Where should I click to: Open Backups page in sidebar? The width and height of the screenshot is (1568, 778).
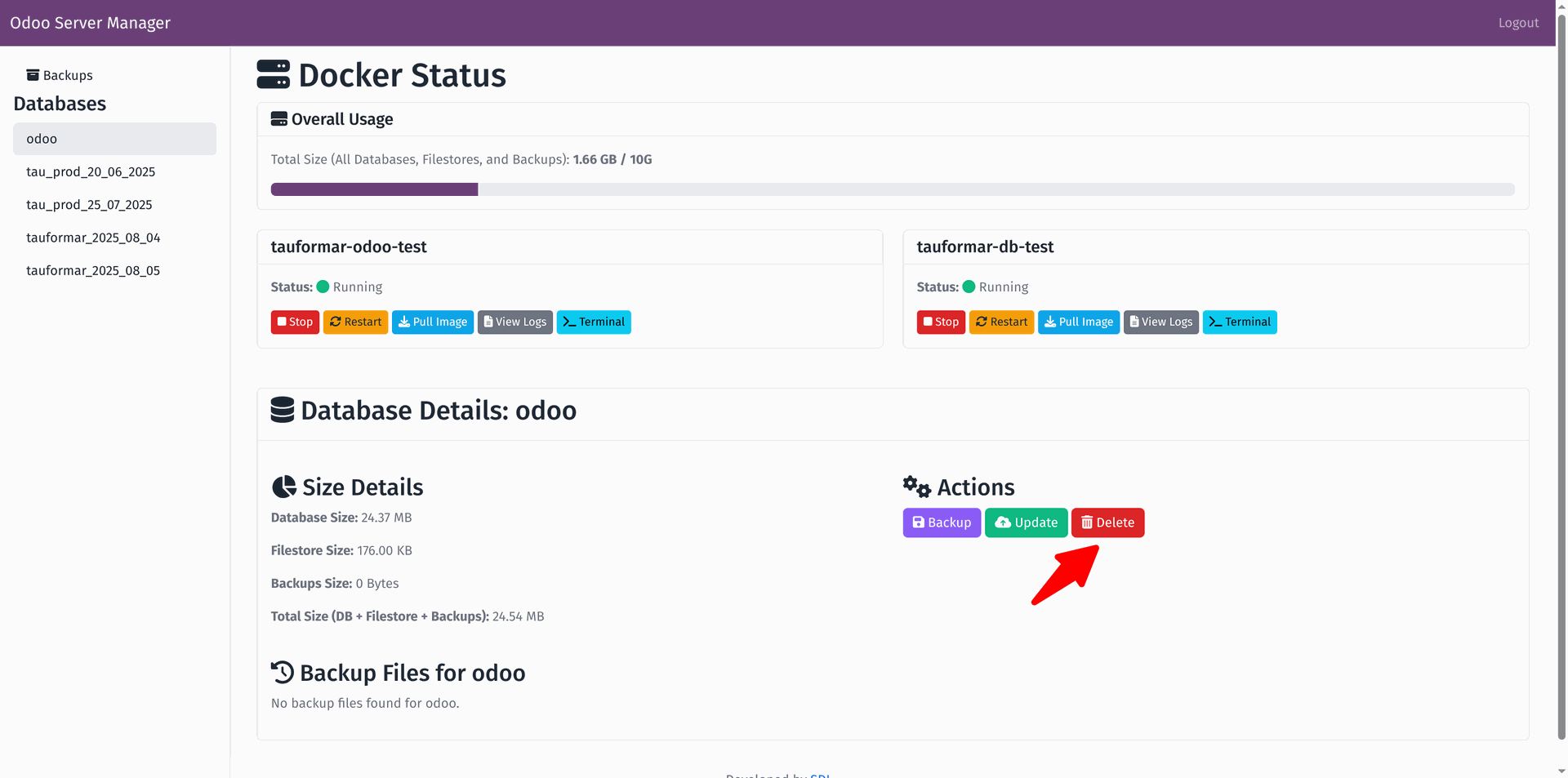[60, 75]
